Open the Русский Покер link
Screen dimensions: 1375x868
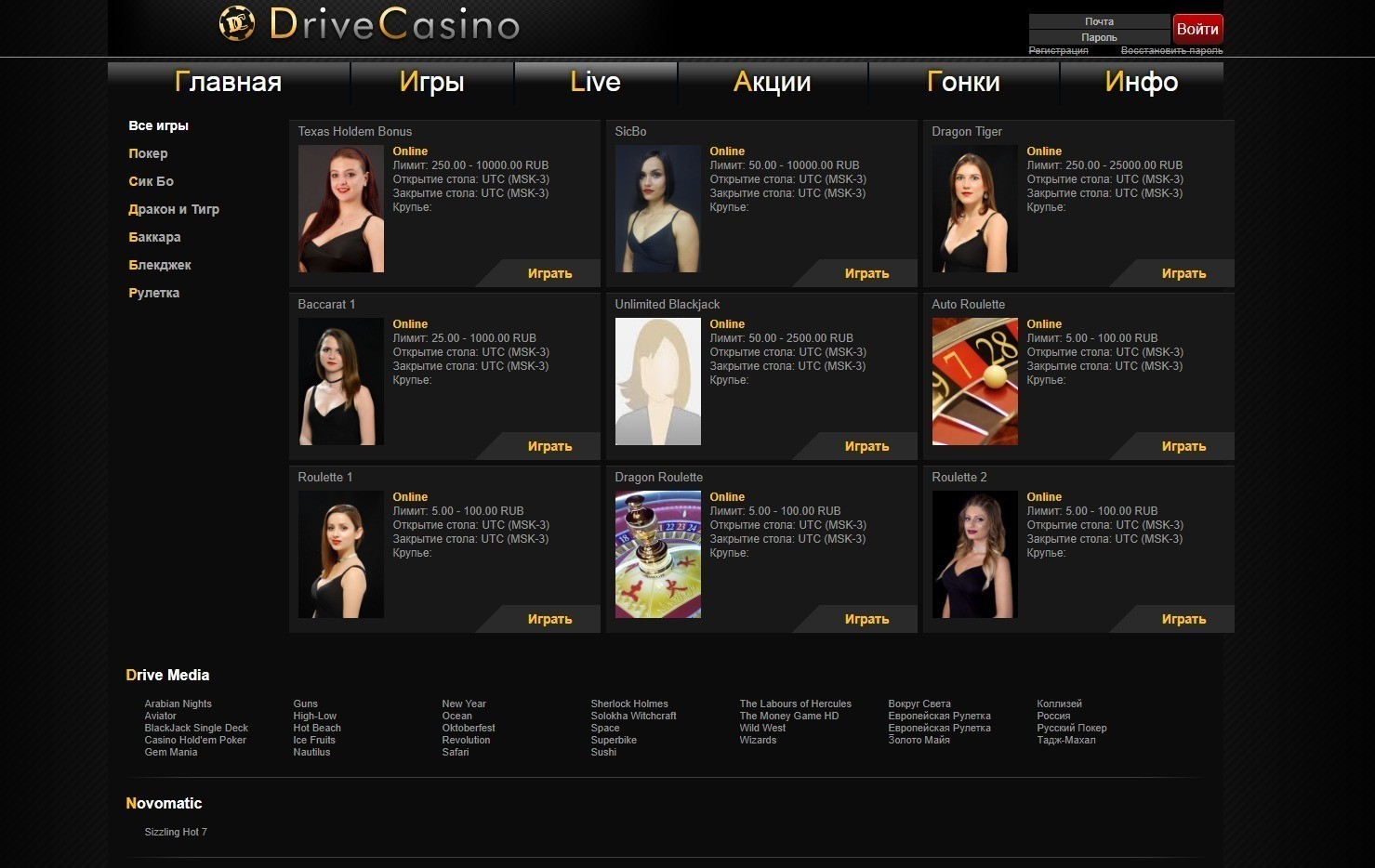point(1072,728)
